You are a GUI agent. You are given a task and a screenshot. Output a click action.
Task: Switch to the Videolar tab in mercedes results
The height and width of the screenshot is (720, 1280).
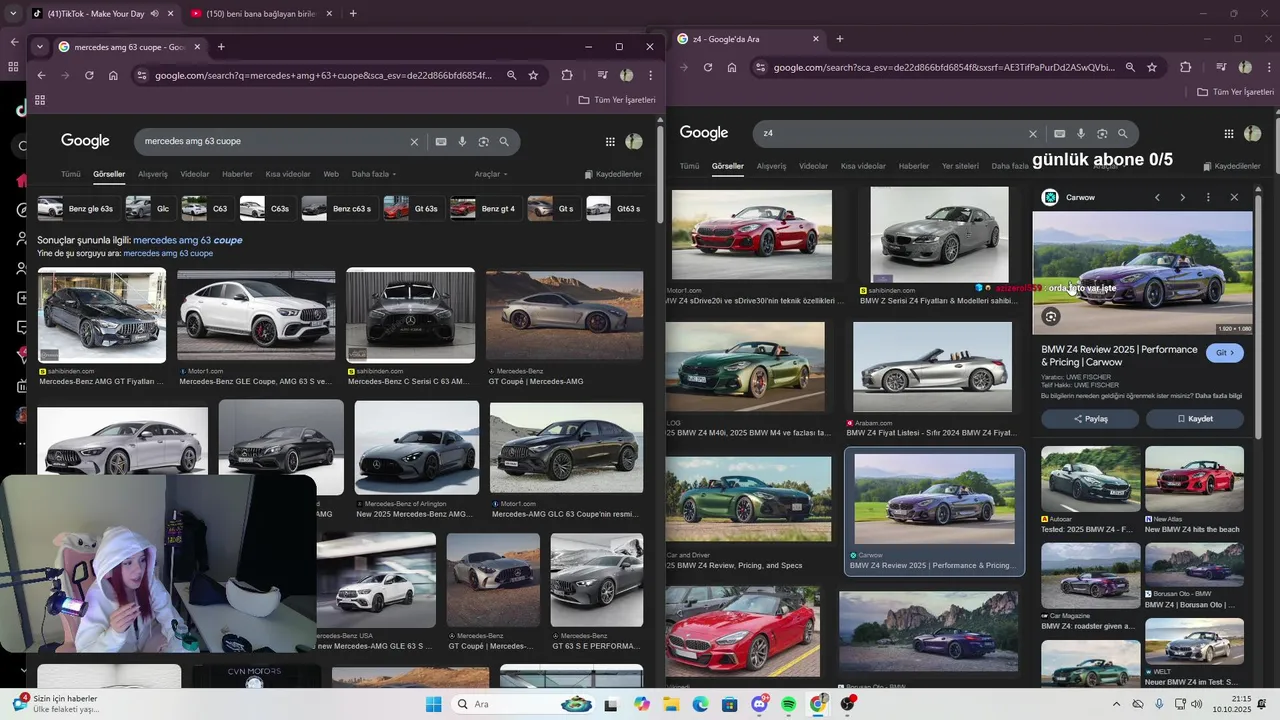(195, 174)
